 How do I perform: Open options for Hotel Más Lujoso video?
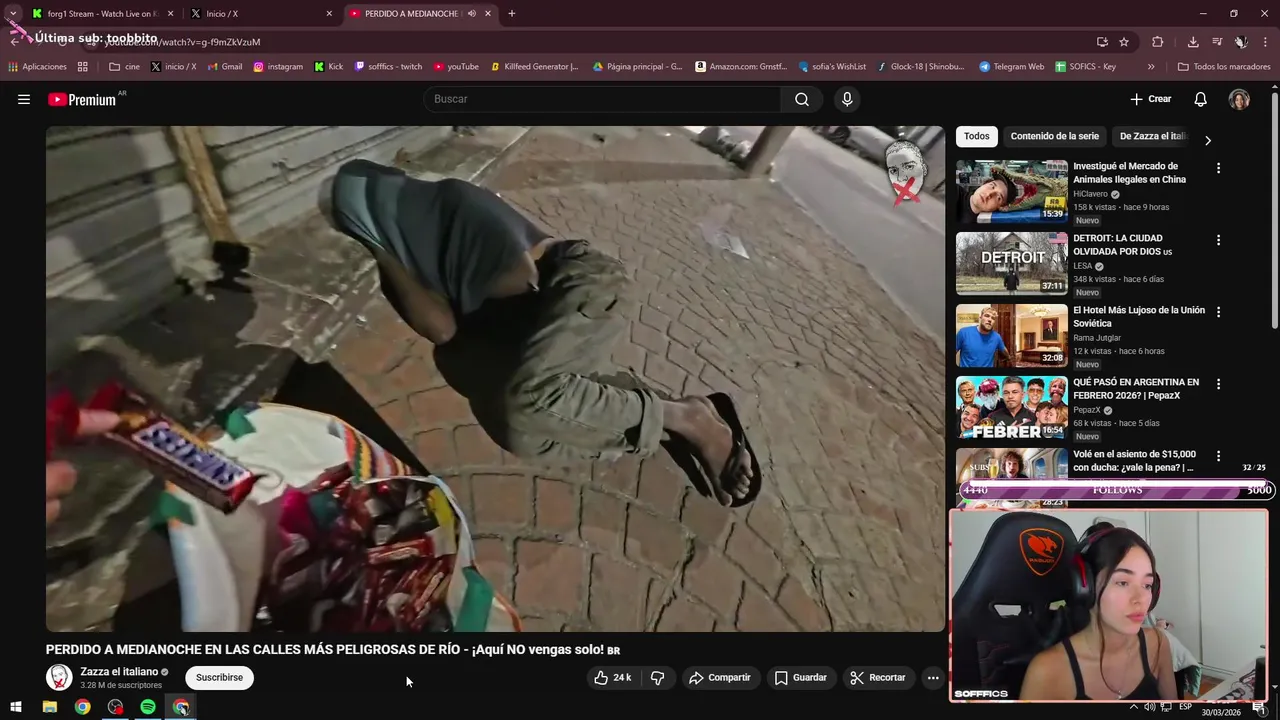1218,312
